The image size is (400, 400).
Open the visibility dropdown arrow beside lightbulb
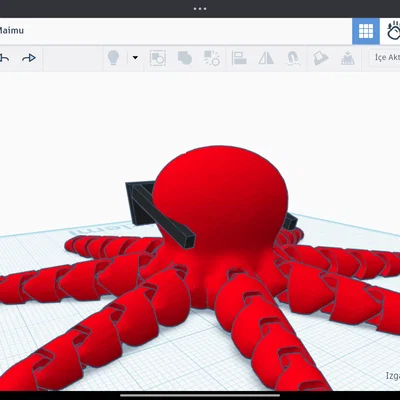coord(135,58)
